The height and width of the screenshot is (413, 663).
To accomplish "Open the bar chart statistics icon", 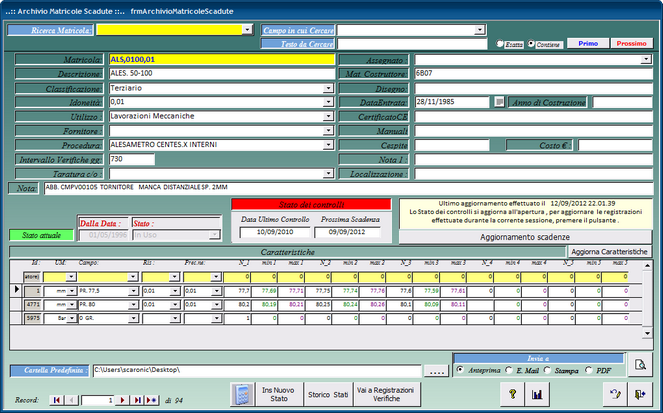I will click(x=537, y=394).
